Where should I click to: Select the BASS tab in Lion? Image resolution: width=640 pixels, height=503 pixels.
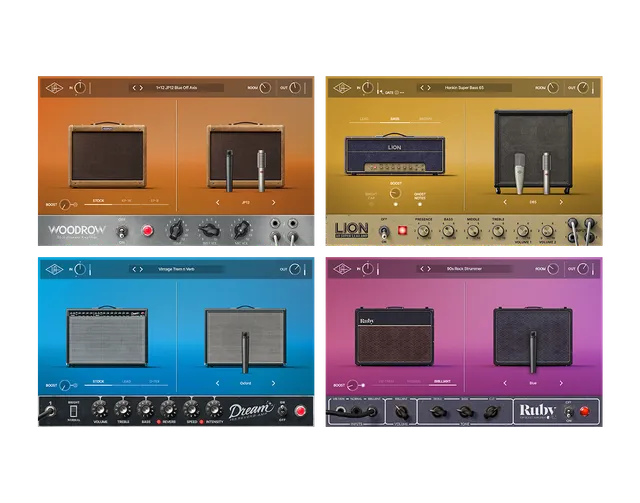[395, 119]
